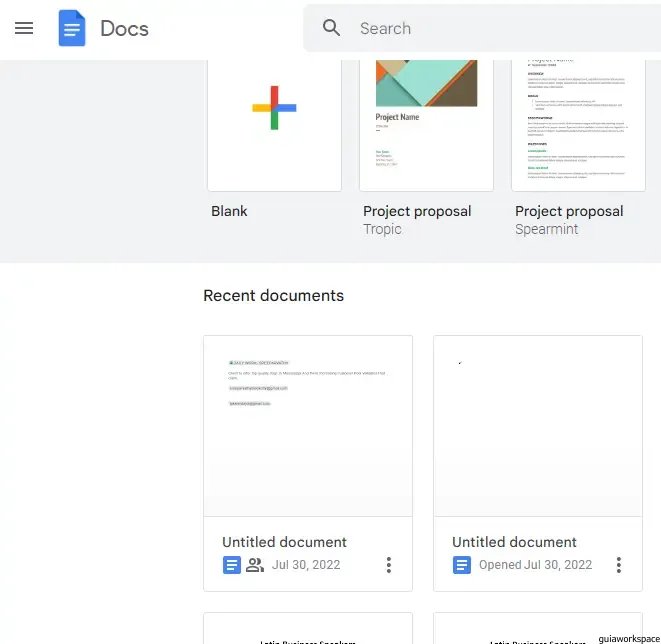This screenshot has width=661, height=644.
Task: Click Project proposal label above Spearmint
Action: pos(569,211)
